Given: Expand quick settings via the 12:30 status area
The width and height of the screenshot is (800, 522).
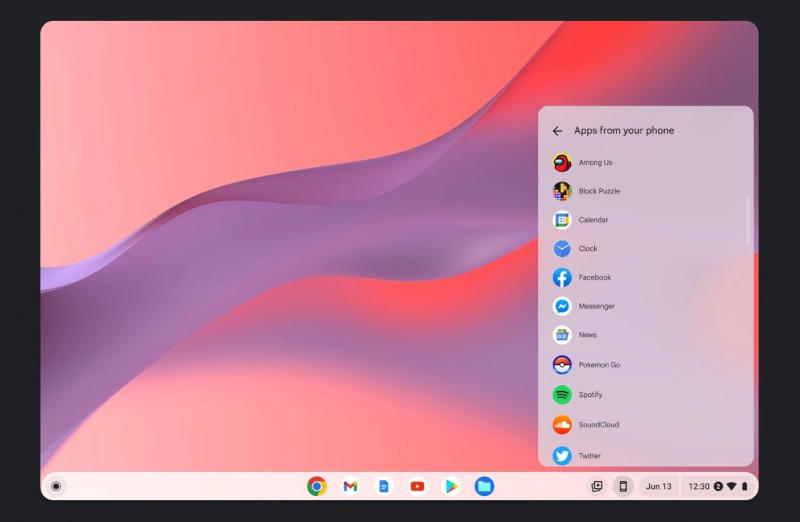Looking at the screenshot, I should click(717, 486).
